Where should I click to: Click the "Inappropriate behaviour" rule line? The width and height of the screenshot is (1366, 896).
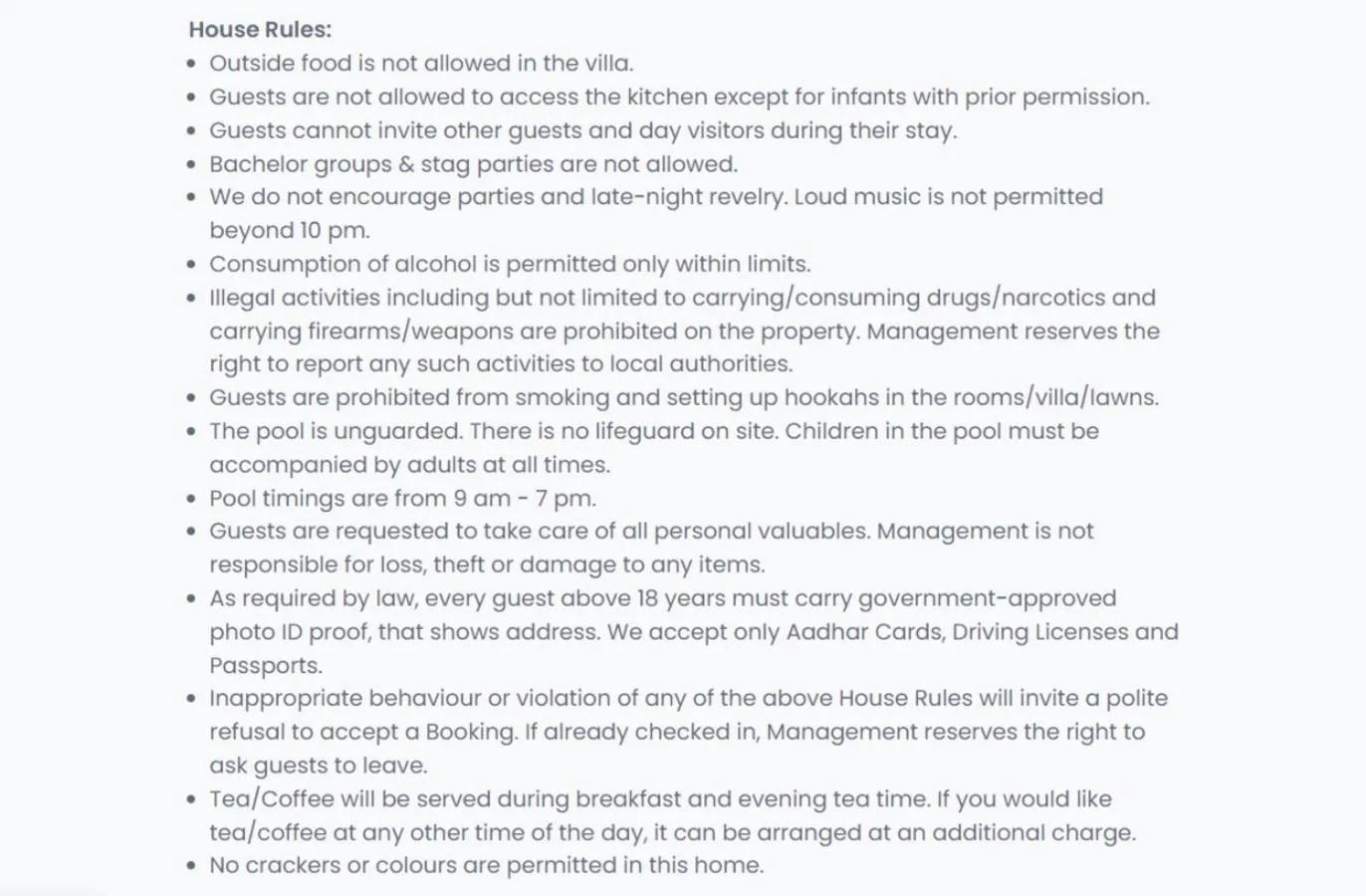[687, 699]
